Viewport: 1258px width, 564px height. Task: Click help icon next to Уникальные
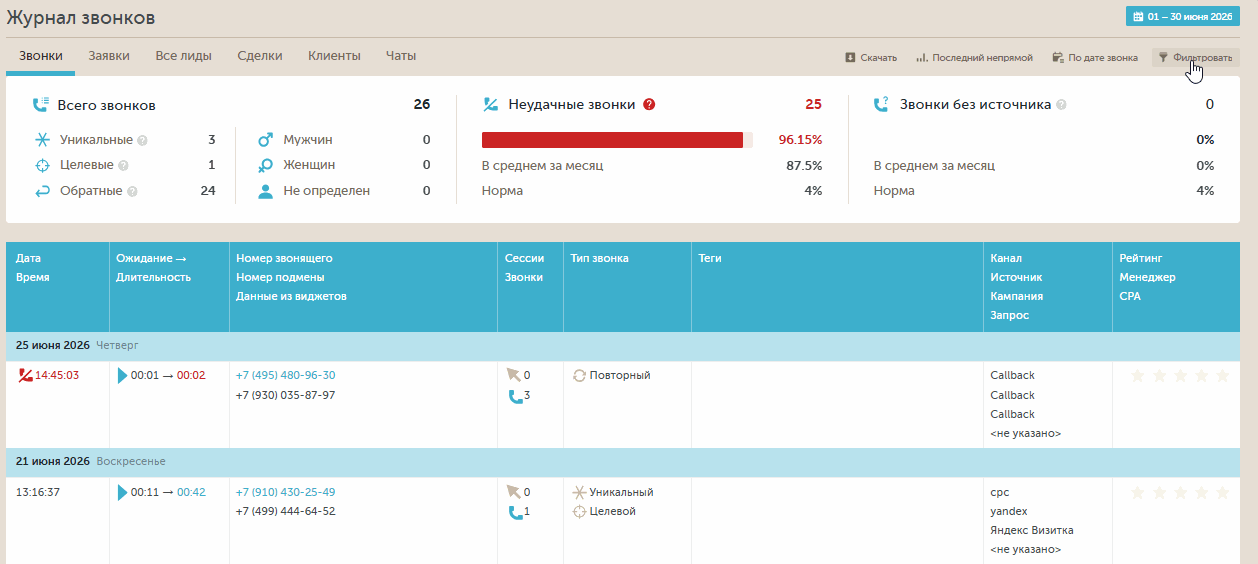tap(142, 140)
